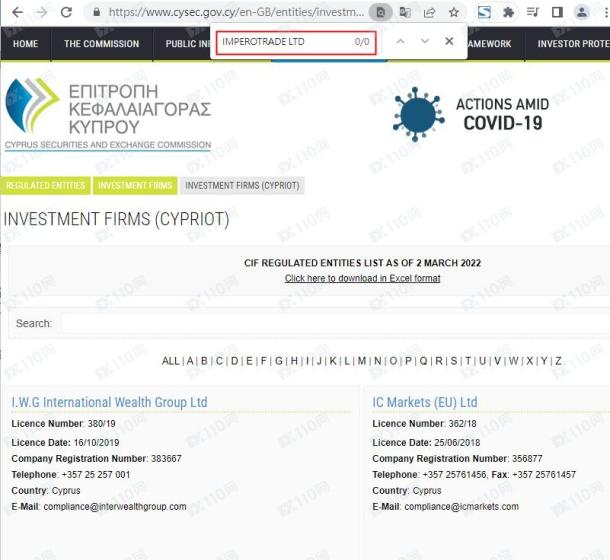The image size is (610, 560).
Task: Filter entities by letter J
Action: 319,361
